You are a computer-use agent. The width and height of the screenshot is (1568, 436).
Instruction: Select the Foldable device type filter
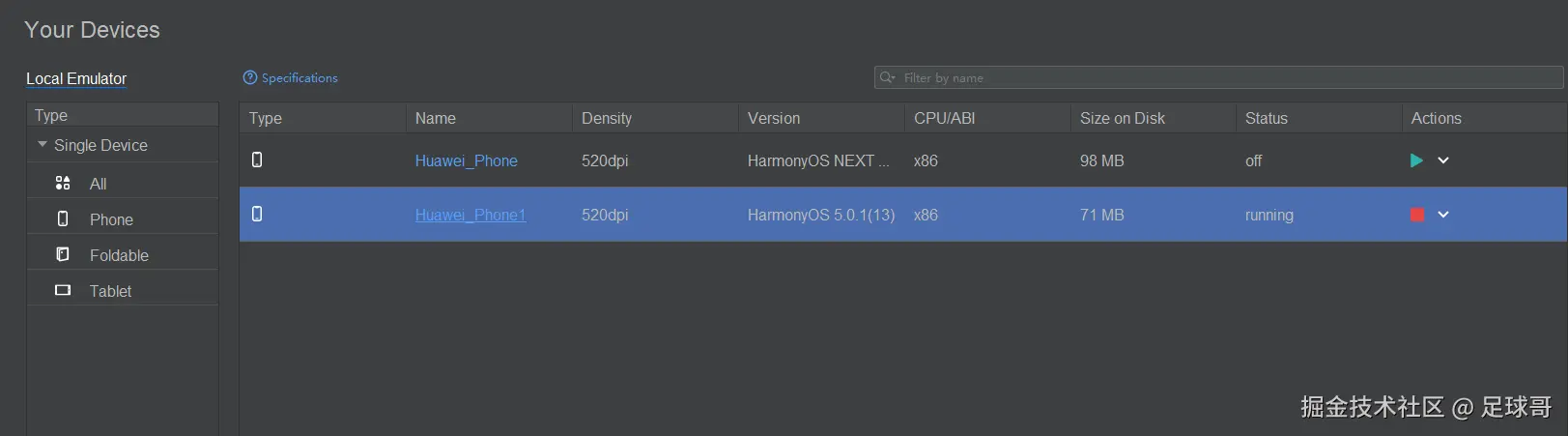pos(119,255)
